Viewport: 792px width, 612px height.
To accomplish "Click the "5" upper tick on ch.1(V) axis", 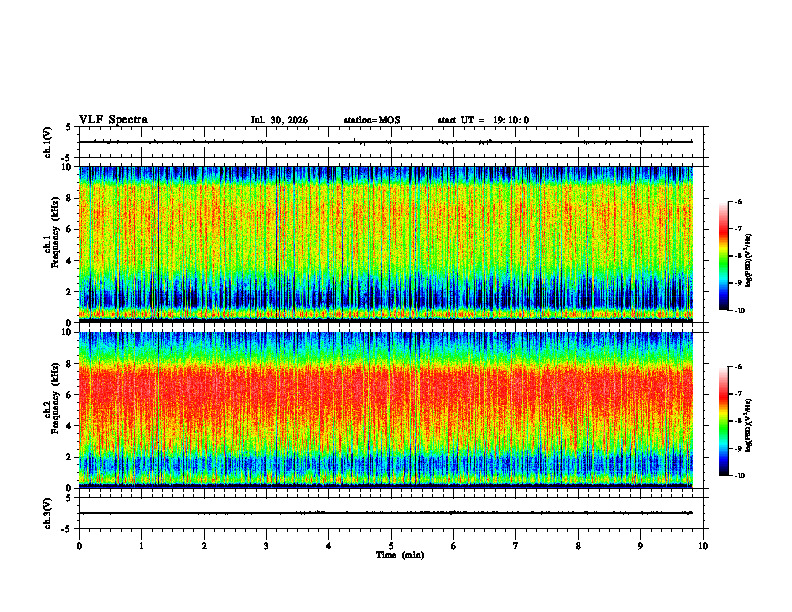I will (x=69, y=128).
